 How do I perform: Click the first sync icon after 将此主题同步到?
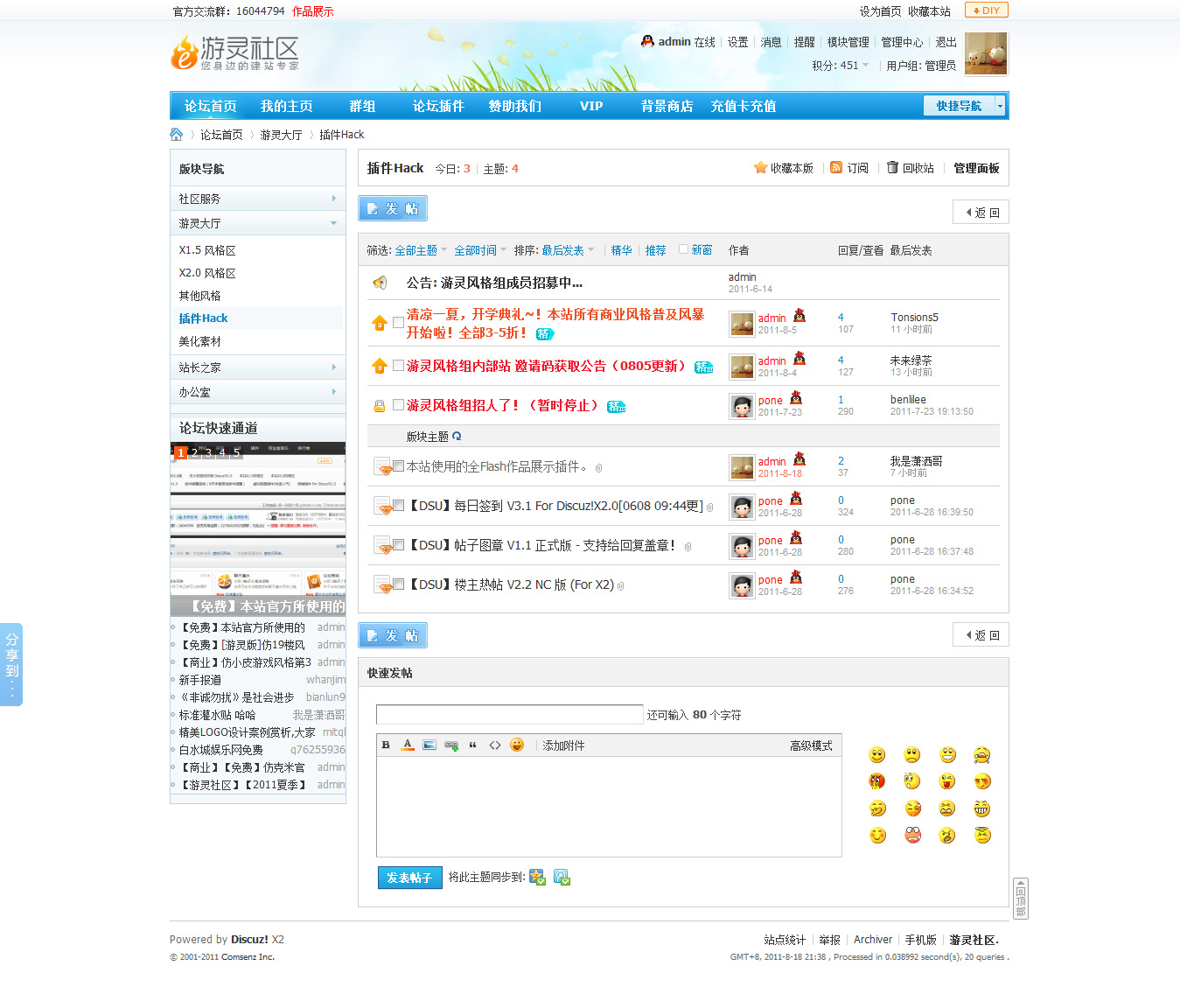click(x=537, y=877)
